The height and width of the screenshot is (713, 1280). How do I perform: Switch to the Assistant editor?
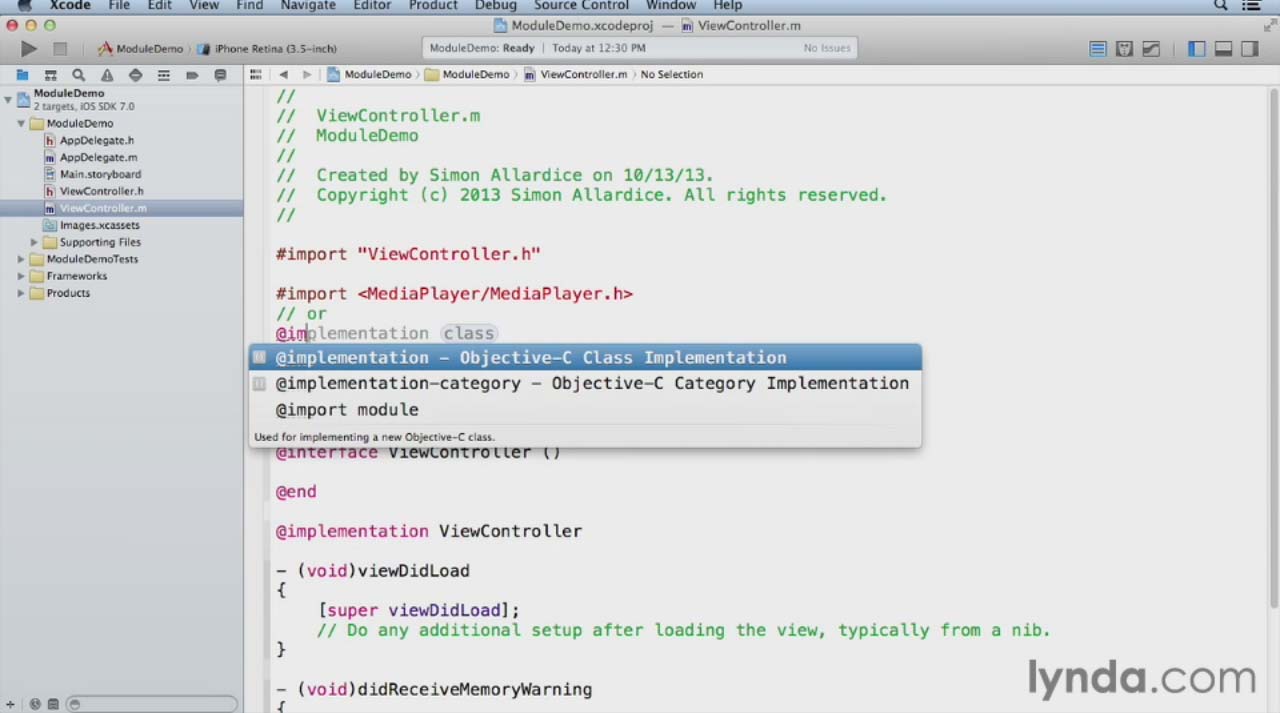[x=1124, y=48]
